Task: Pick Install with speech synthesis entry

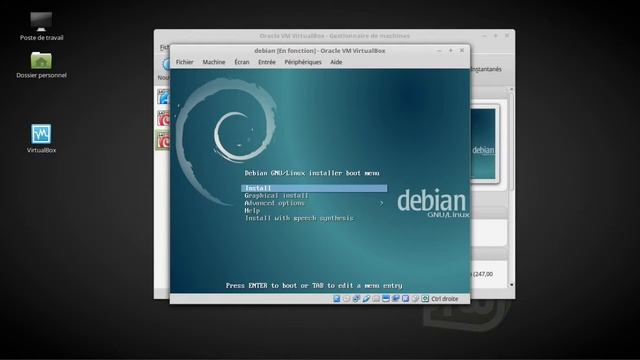Action: [x=299, y=218]
